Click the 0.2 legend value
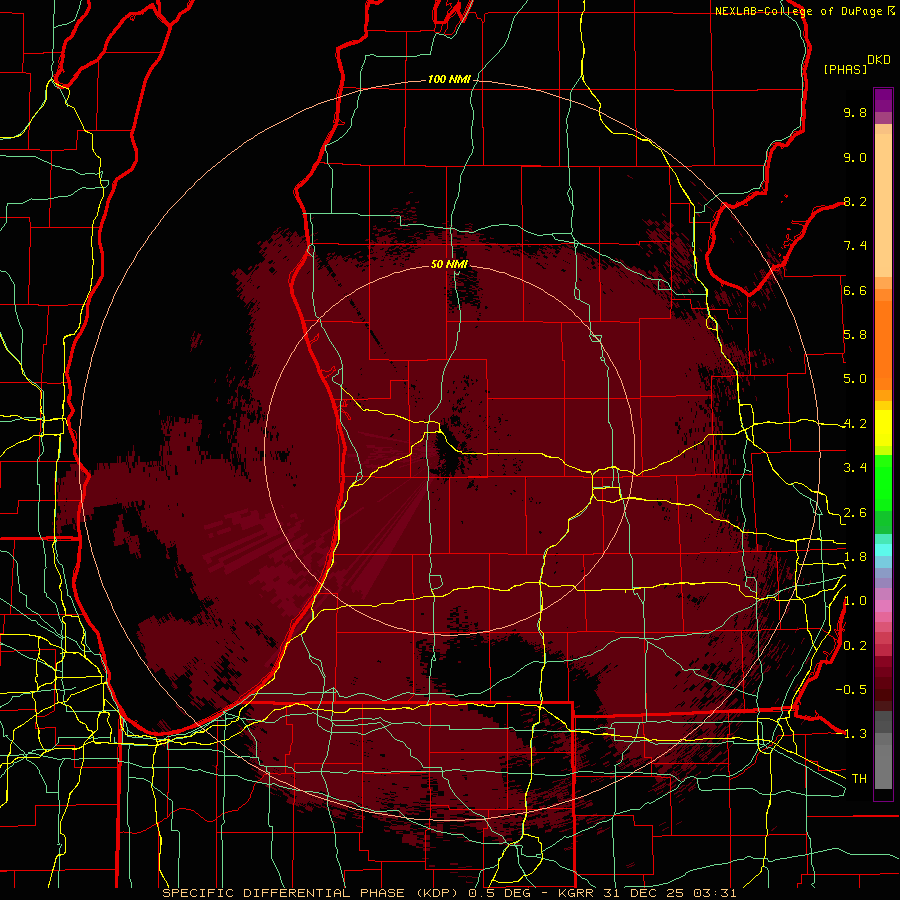 tap(855, 646)
